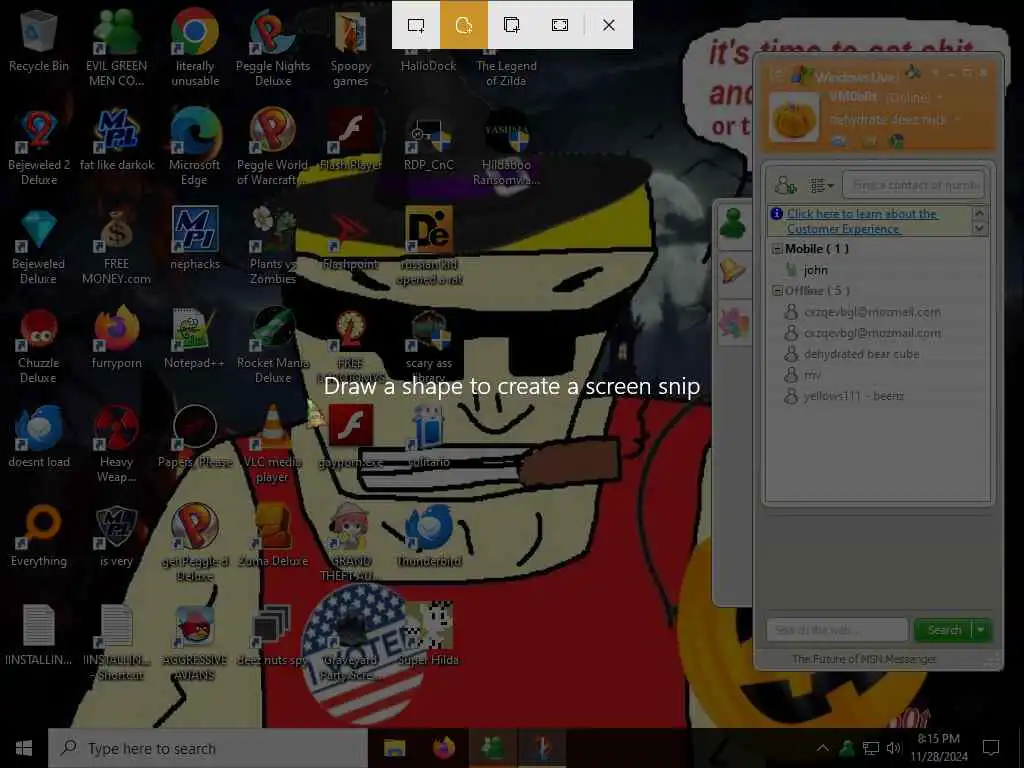The width and height of the screenshot is (1024, 768).
Task: Select the Window Snip mode
Action: point(512,25)
